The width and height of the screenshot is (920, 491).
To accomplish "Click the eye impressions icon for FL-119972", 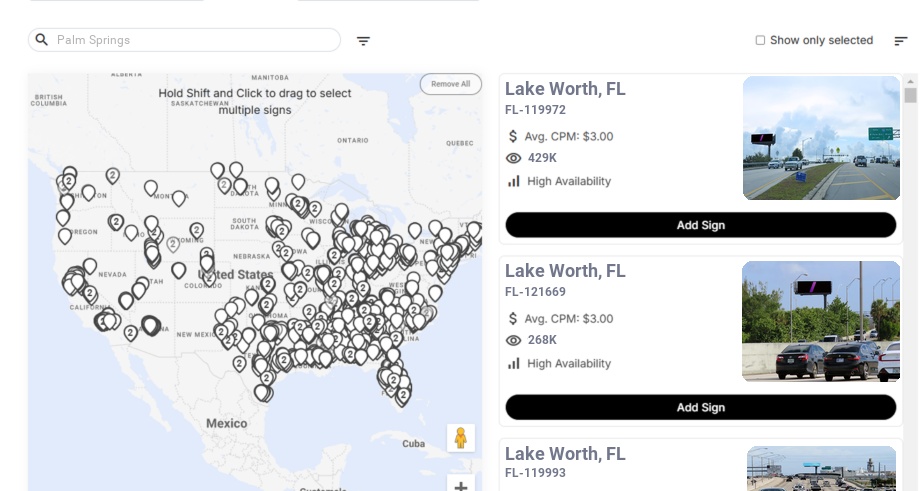I will point(514,158).
